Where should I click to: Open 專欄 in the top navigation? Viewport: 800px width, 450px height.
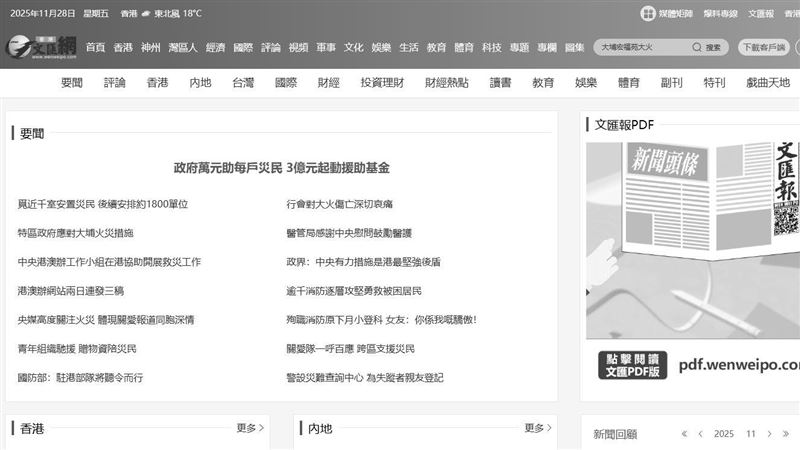click(546, 47)
